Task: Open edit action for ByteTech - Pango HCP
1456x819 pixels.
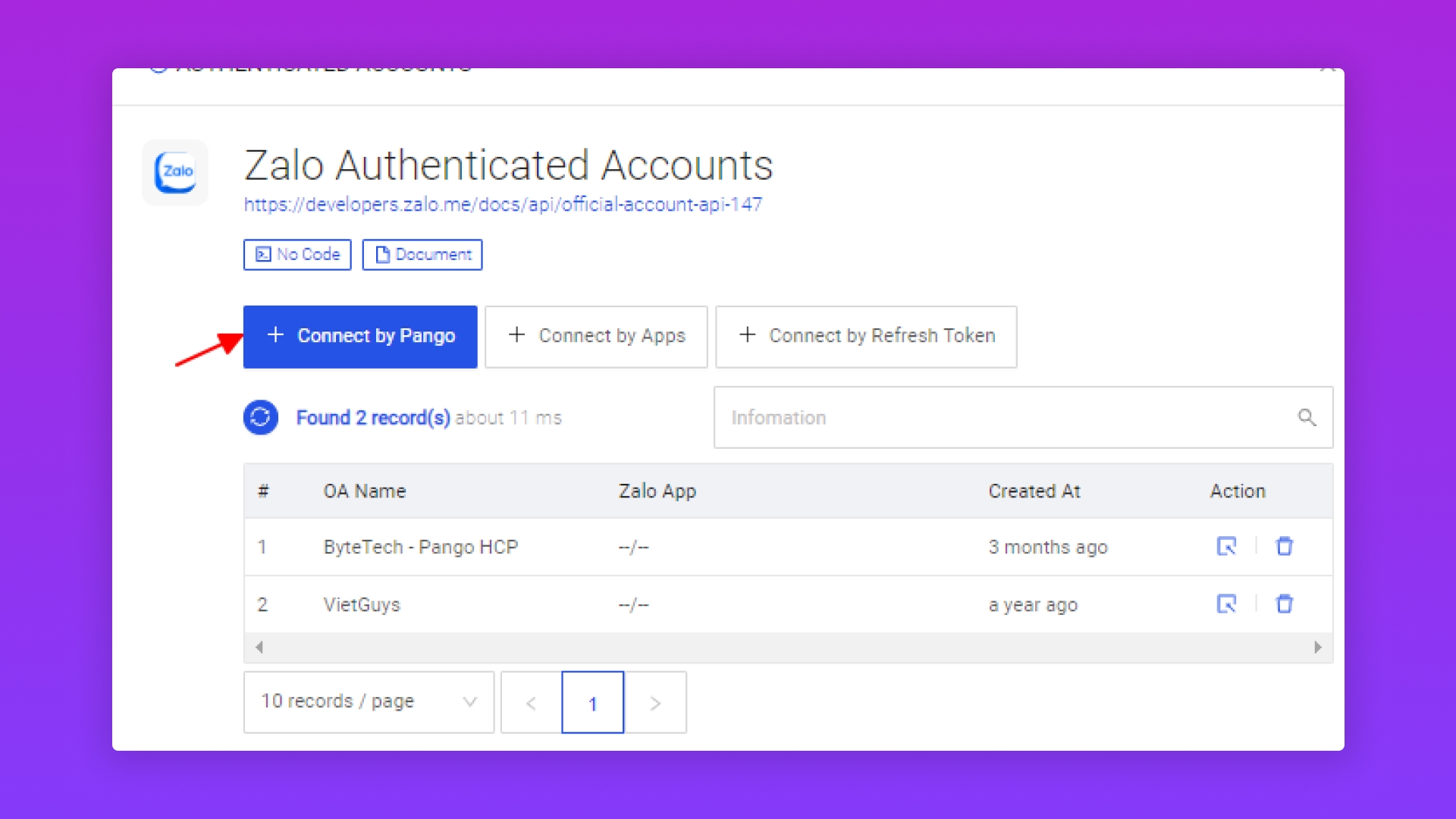Action: (x=1226, y=546)
